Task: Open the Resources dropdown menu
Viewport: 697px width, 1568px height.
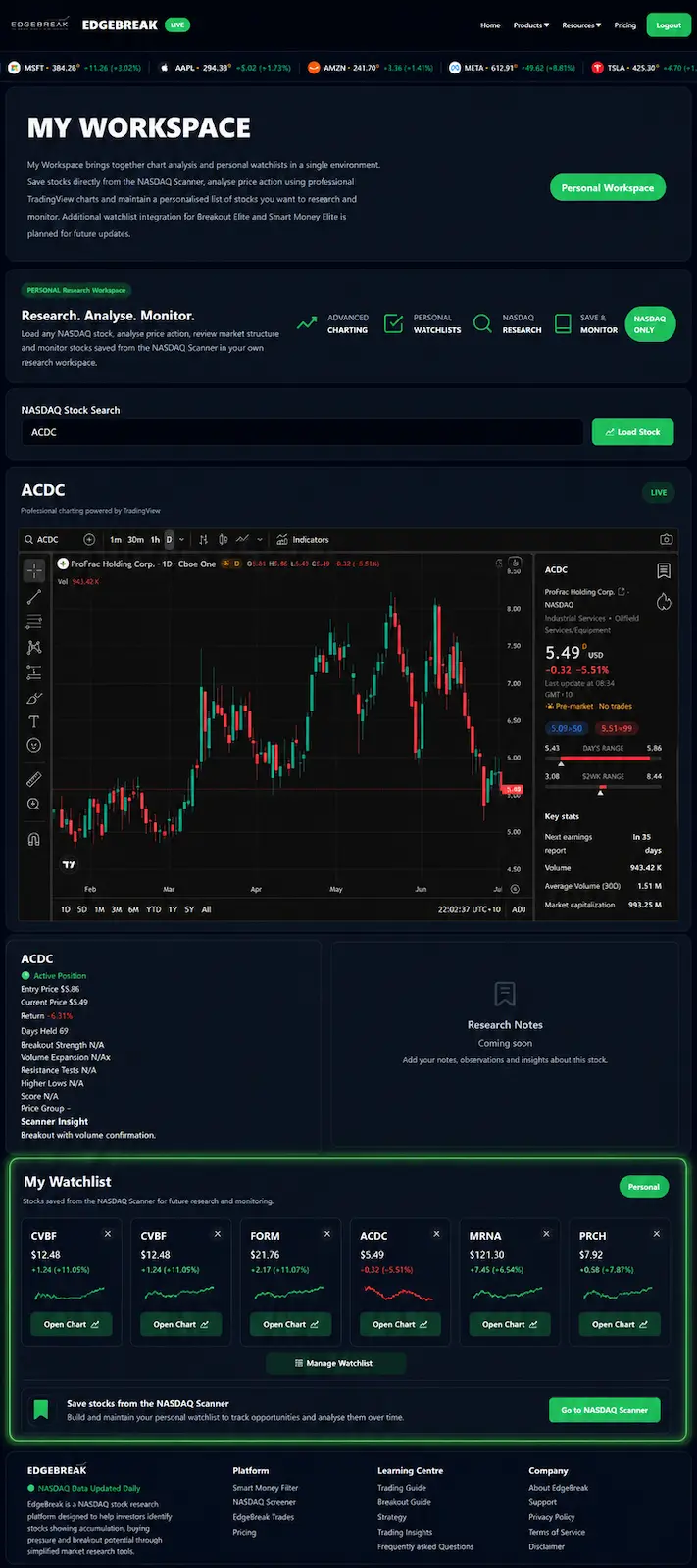Action: (x=581, y=25)
